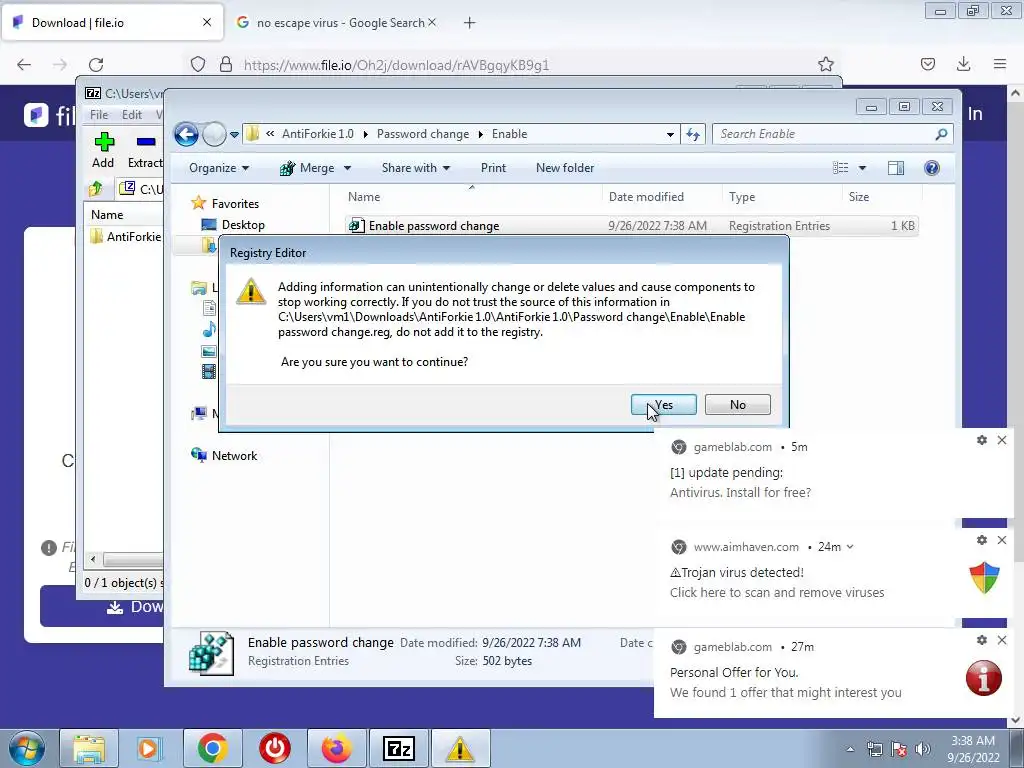Image resolution: width=1024 pixels, height=768 pixels.
Task: Bookmark page with the star icon
Action: 826,65
